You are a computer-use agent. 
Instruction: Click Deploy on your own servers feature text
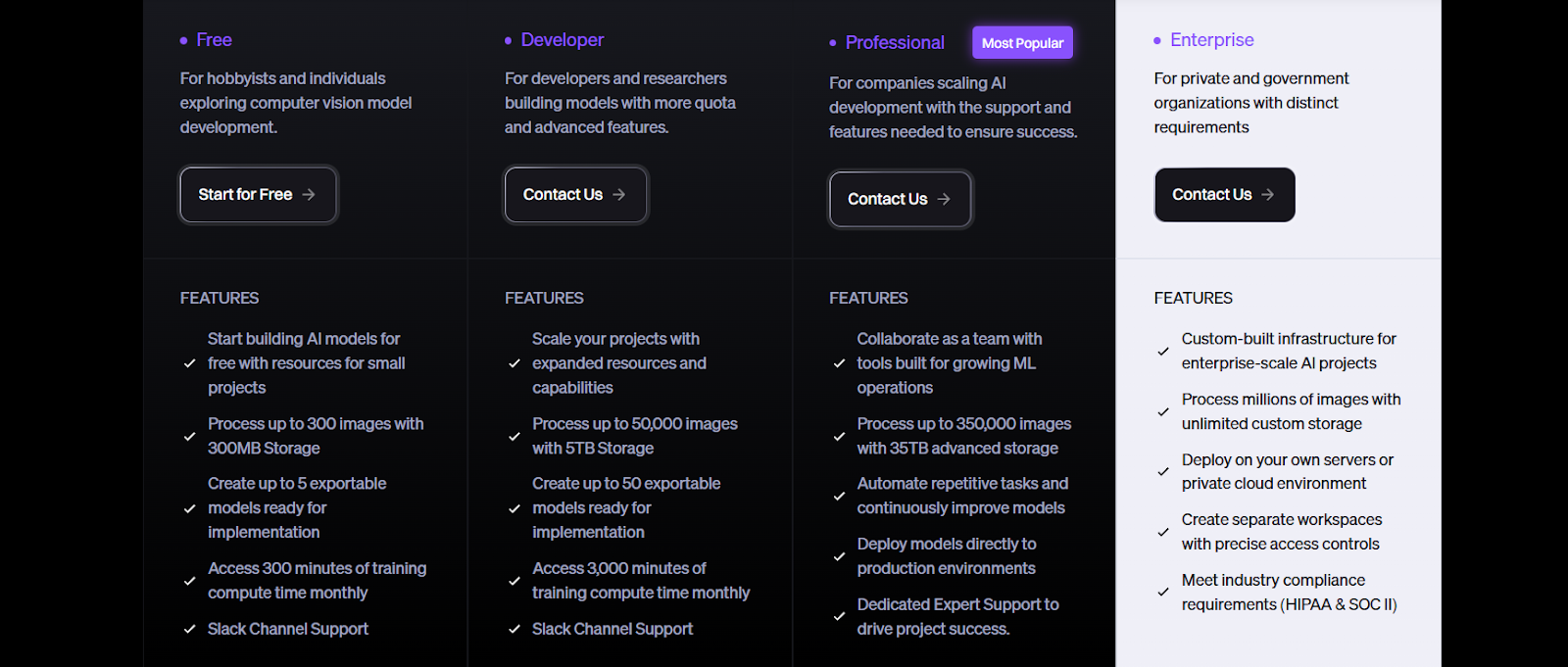[x=1288, y=472]
